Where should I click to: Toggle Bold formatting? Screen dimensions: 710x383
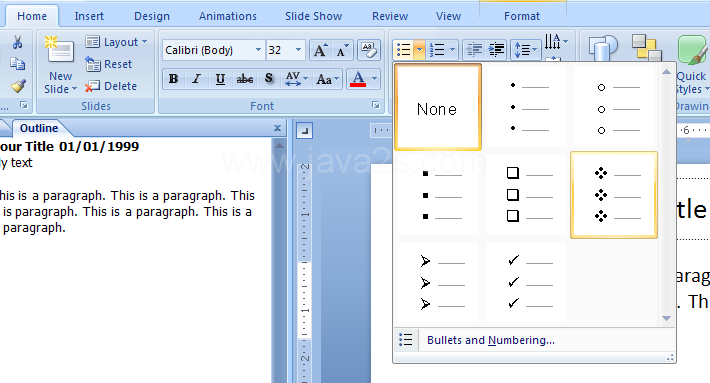click(x=173, y=79)
